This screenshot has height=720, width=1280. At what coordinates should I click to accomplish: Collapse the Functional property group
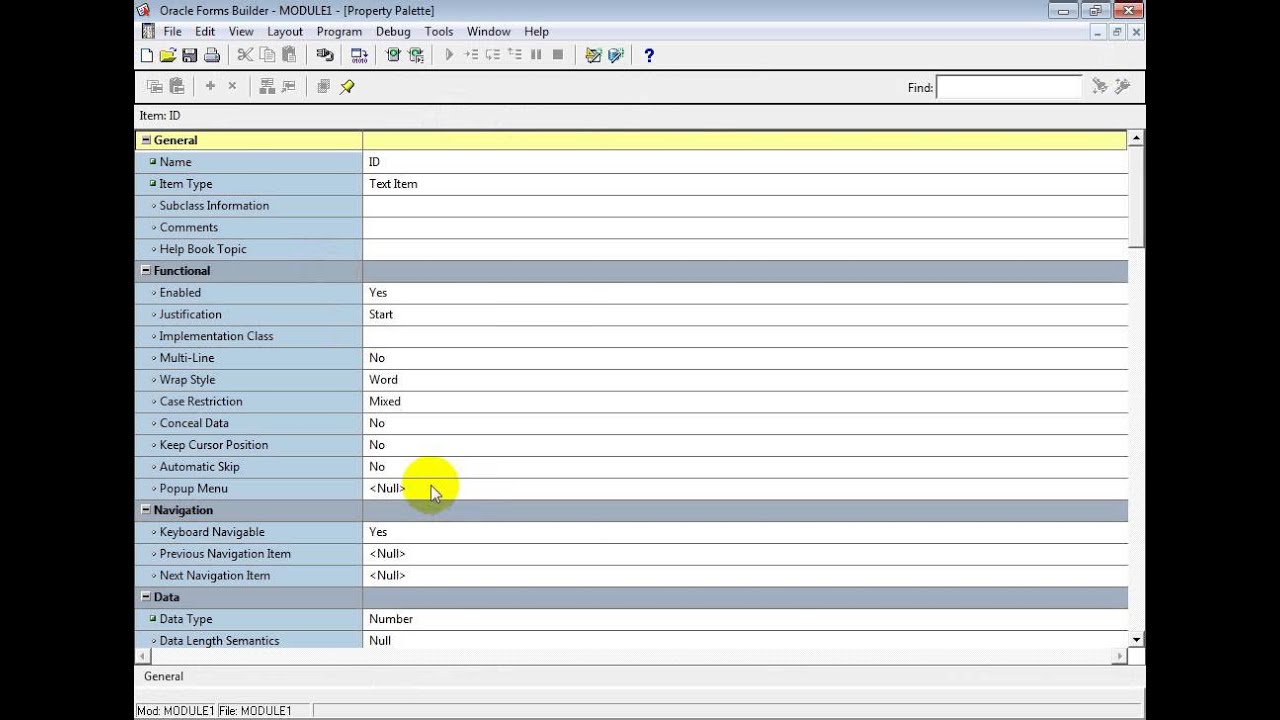pos(146,270)
